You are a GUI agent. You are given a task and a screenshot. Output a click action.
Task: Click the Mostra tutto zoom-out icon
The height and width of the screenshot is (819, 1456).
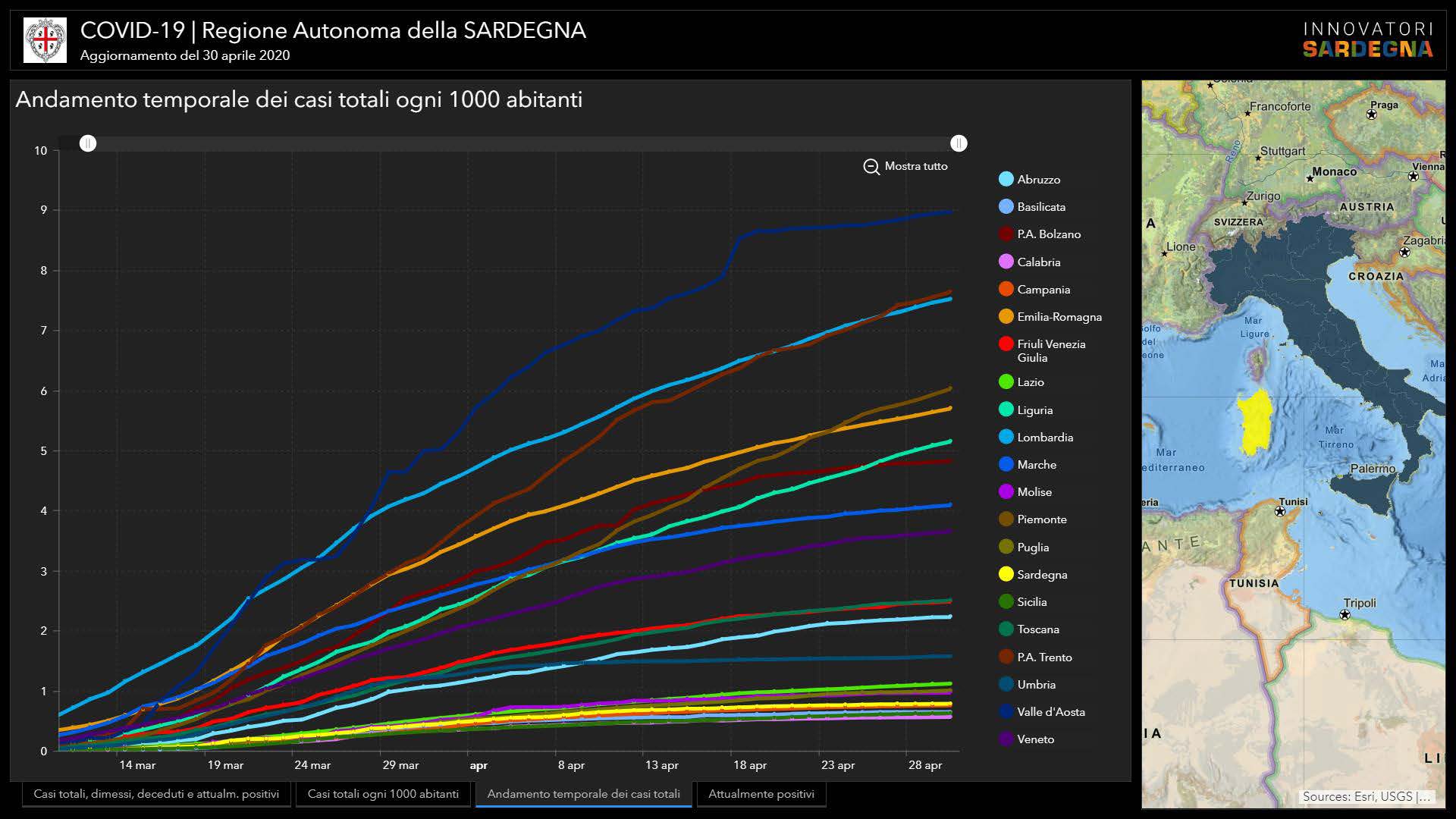871,167
